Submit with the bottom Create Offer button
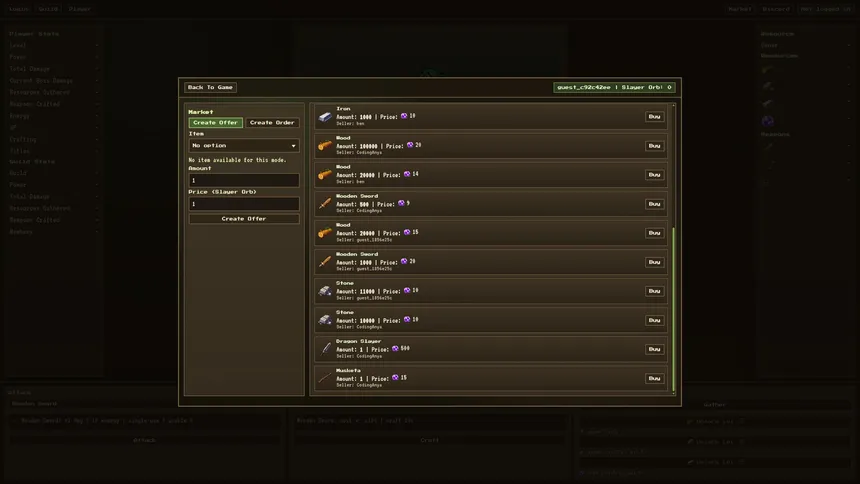This screenshot has height=484, width=860. 244,218
